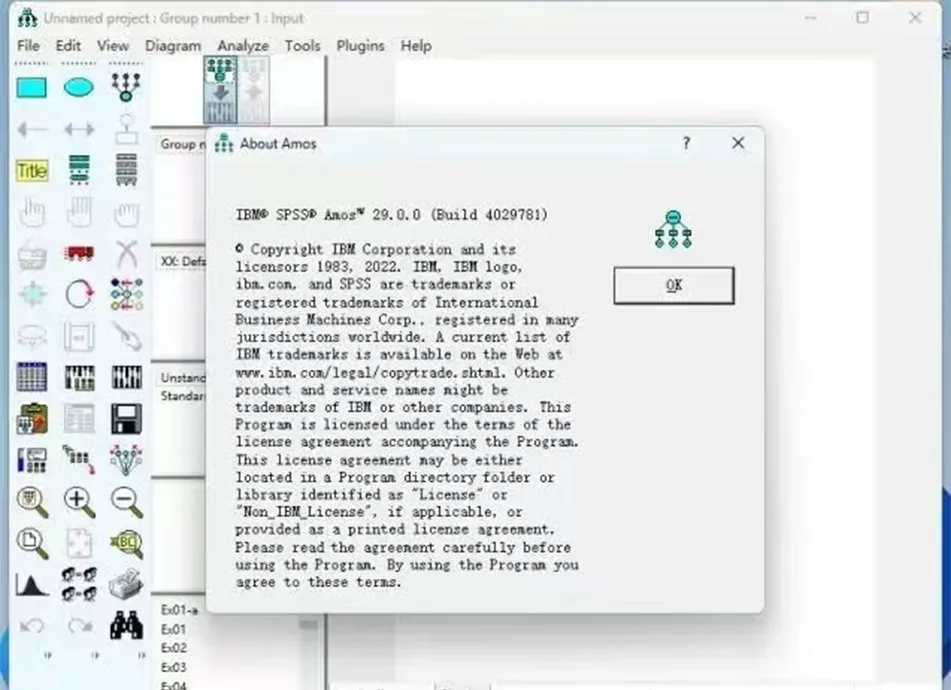Select the draw unobserved variable ellipse tool

tap(79, 87)
